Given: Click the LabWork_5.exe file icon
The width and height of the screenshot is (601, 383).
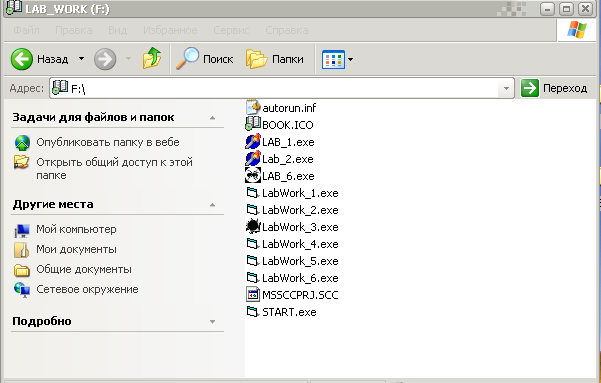Looking at the screenshot, I should (x=253, y=260).
